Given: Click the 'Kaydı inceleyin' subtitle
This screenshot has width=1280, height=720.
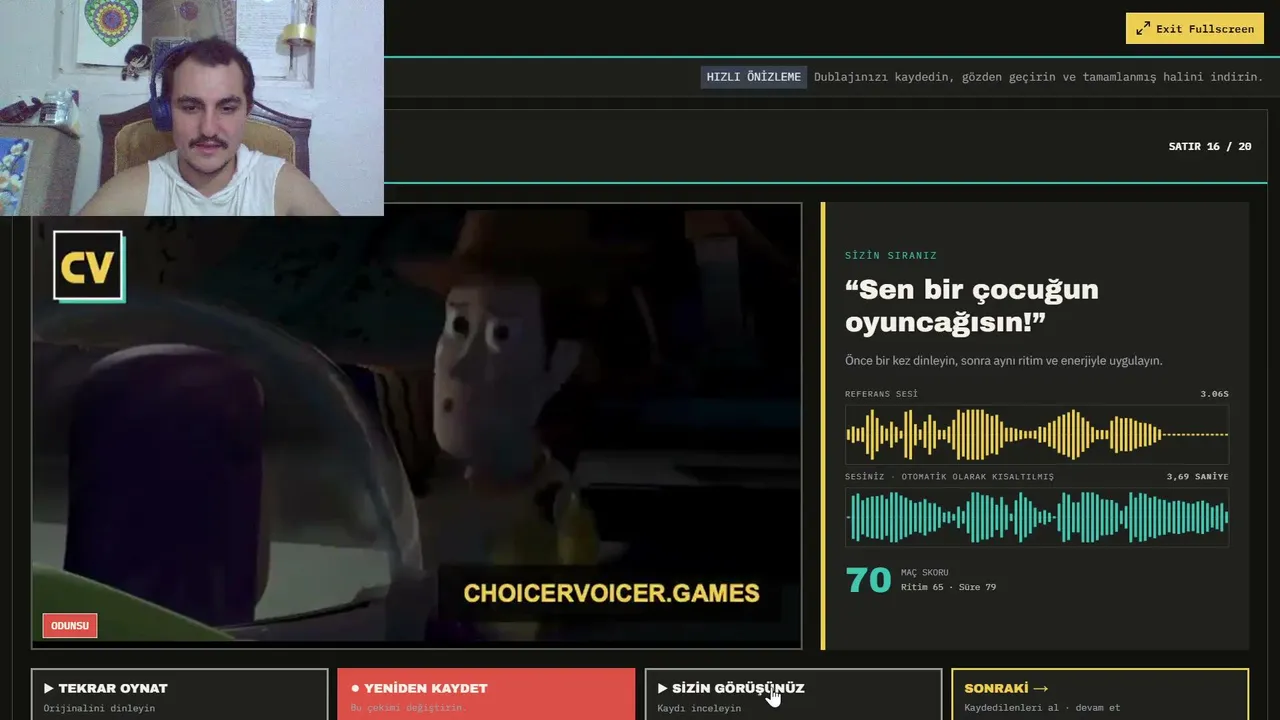Looking at the screenshot, I should pos(699,708).
